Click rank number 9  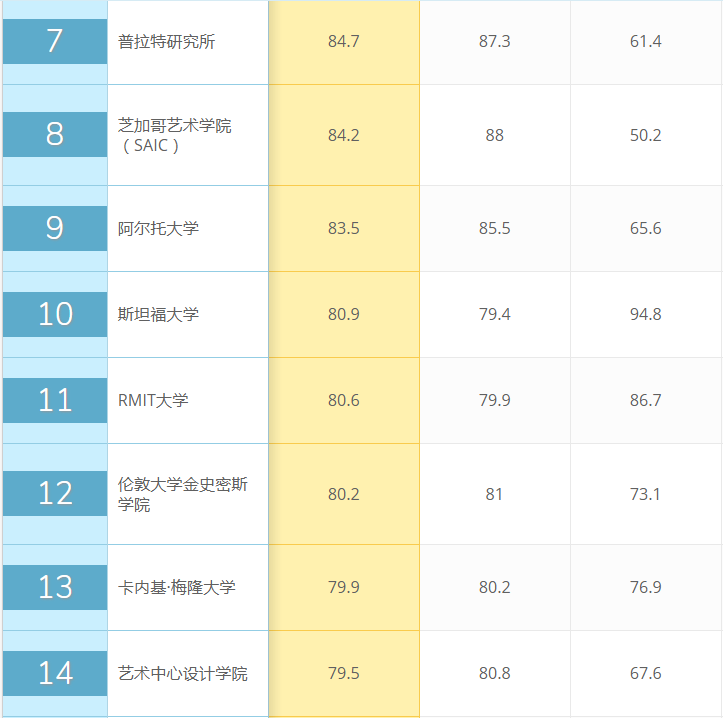click(x=55, y=228)
